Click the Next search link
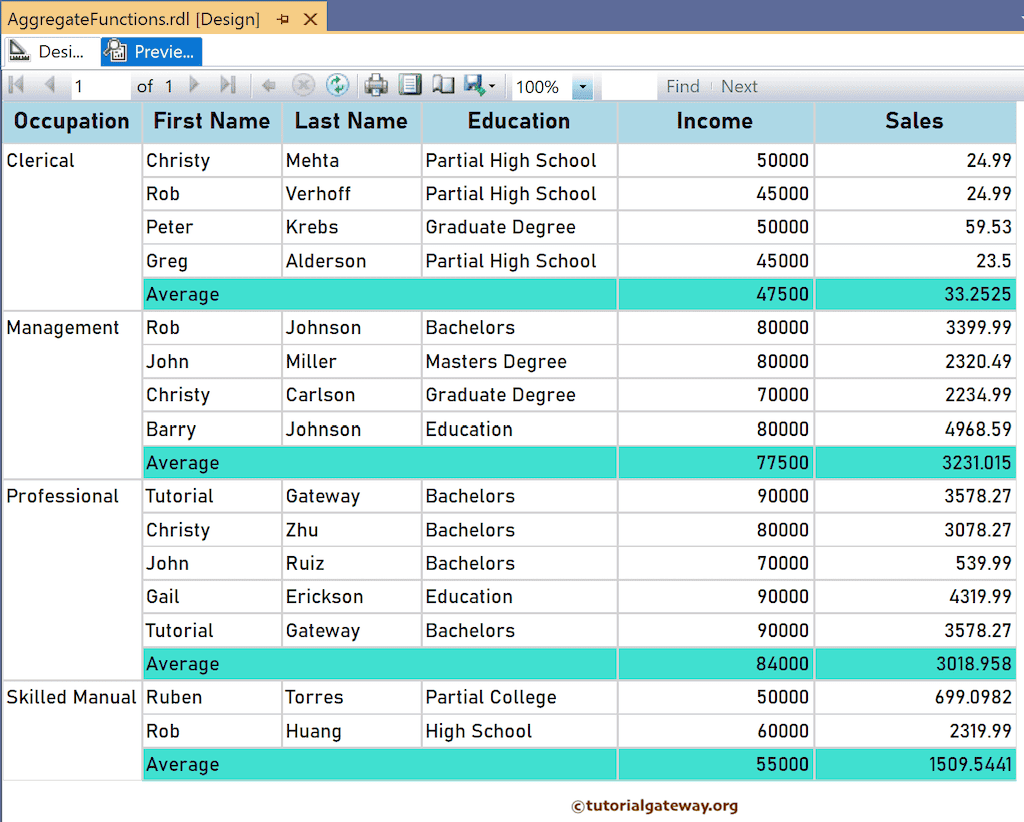The height and width of the screenshot is (822, 1024). pyautogui.click(x=739, y=86)
